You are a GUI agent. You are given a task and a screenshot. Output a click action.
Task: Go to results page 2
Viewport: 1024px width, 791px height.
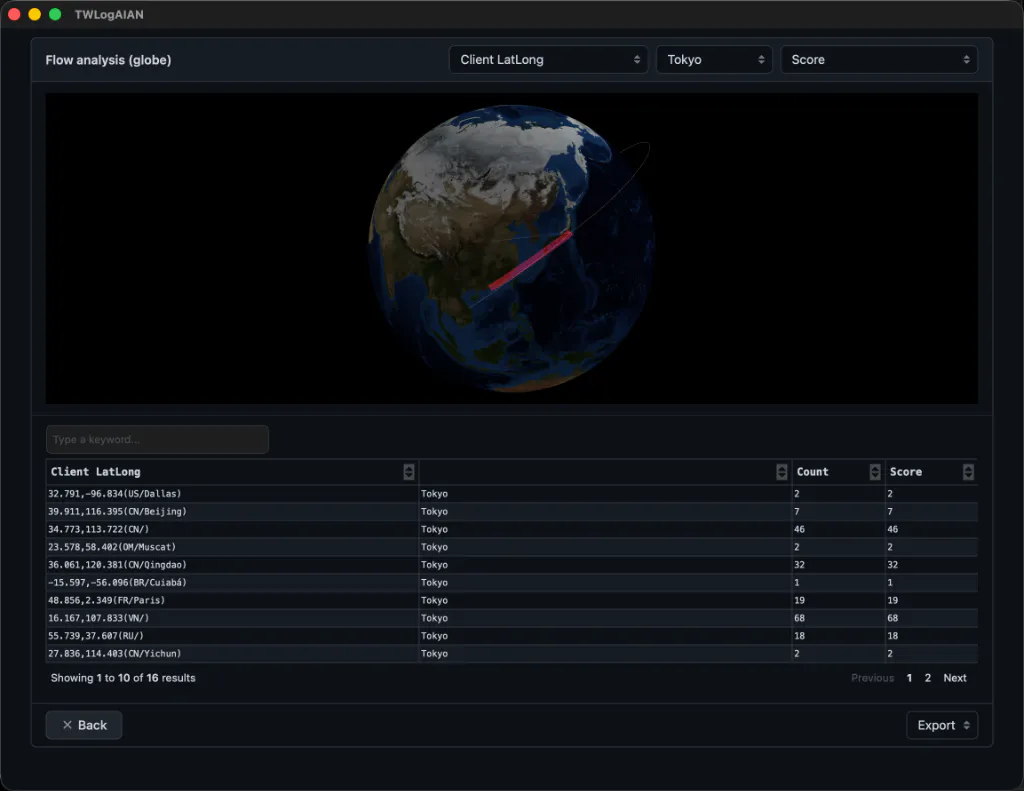[x=927, y=678]
